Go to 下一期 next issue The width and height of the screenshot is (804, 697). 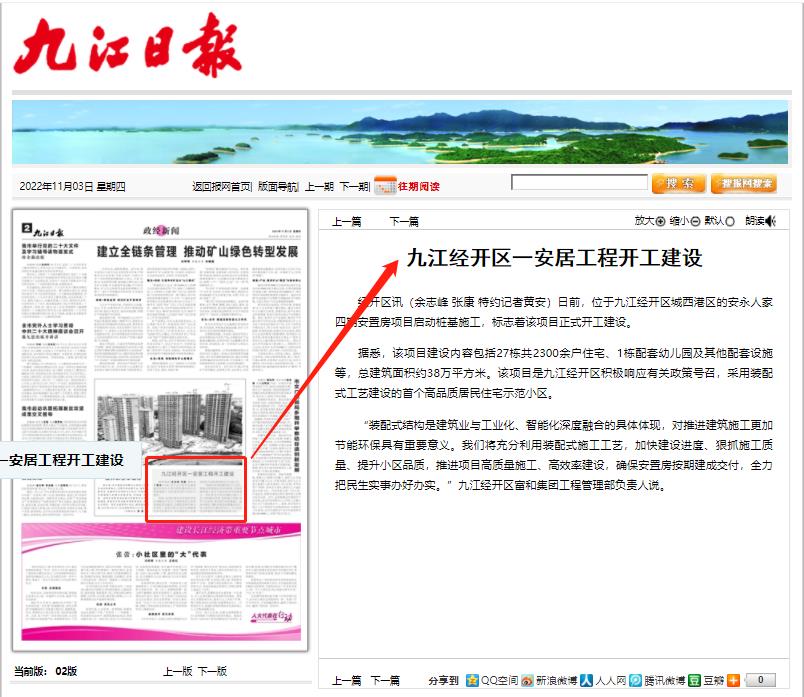pos(354,186)
